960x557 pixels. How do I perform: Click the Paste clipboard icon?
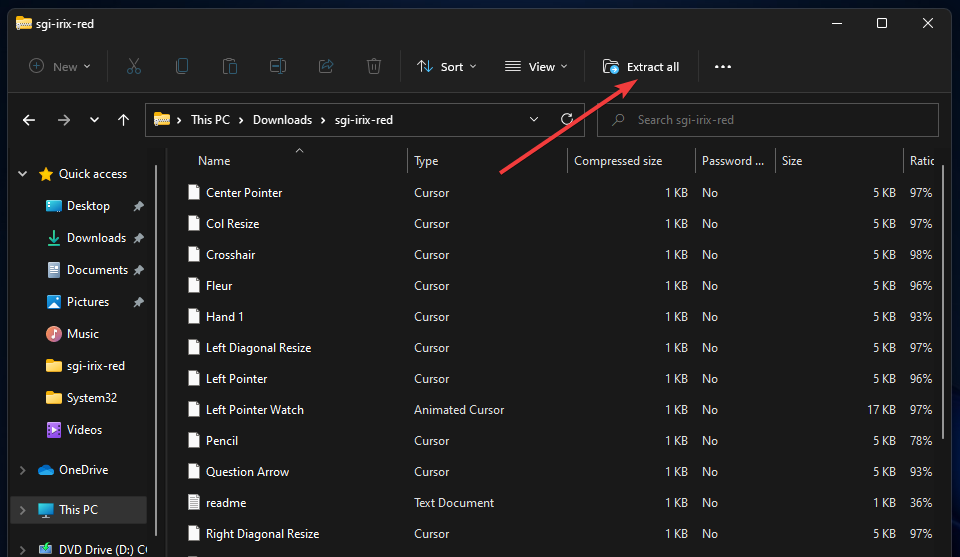230,67
